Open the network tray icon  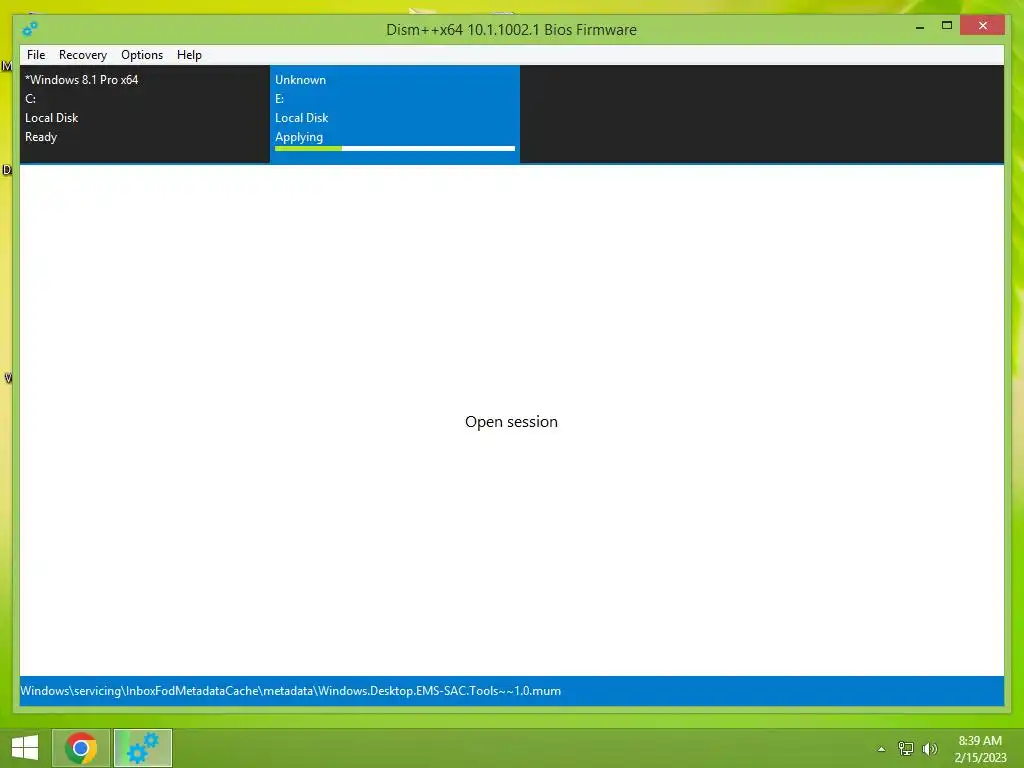[x=906, y=749]
